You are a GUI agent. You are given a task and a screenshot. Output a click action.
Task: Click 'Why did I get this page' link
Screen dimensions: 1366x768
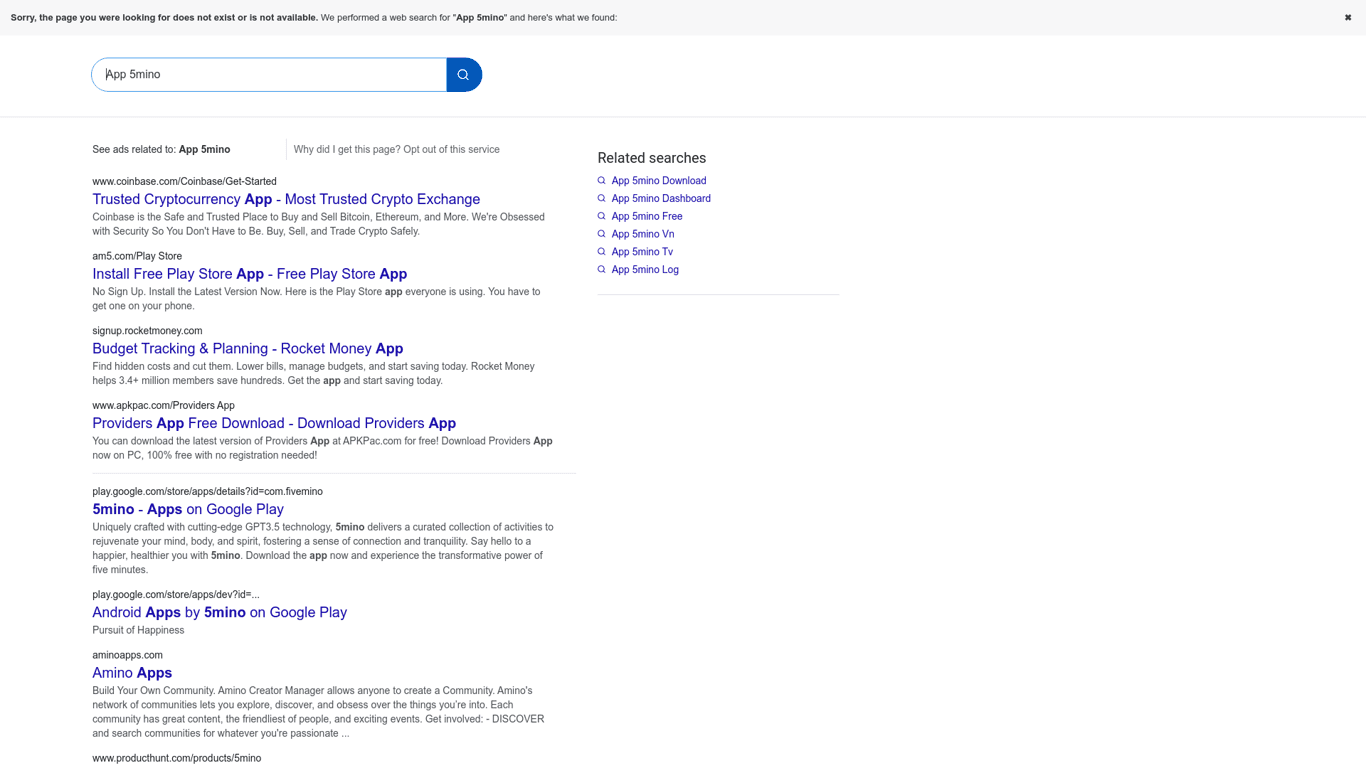tap(346, 150)
